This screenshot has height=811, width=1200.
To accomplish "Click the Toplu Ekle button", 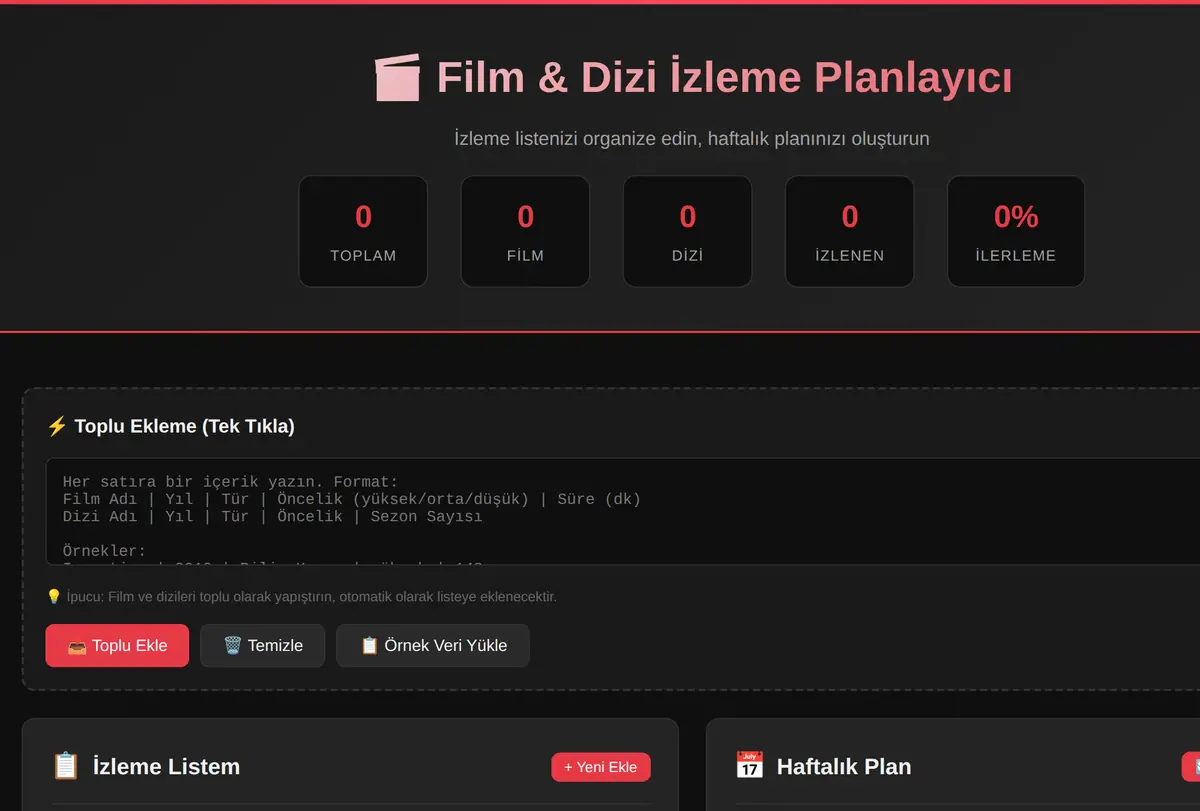I will (117, 646).
